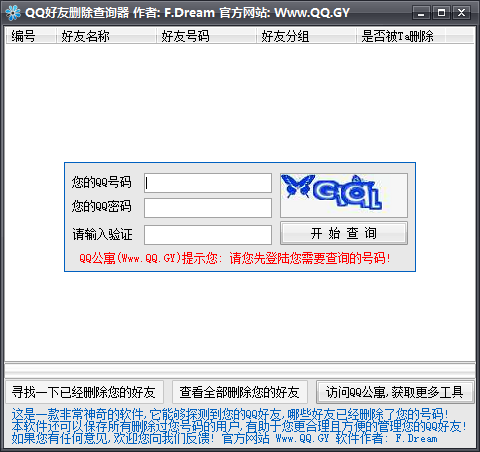Image resolution: width=480 pixels, height=452 pixels.
Task: Click the blue line starting 本软件还可以保存
Action: pyautogui.click(x=239, y=426)
